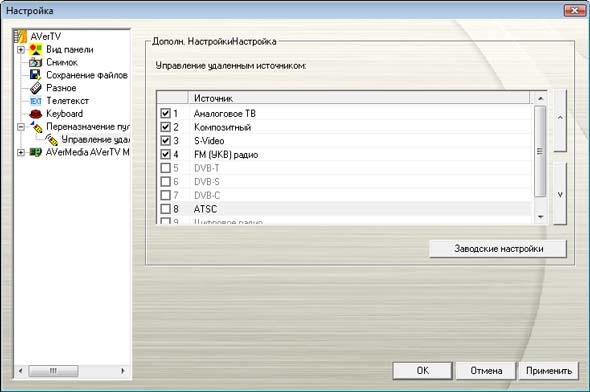Move selected source up with ^ button
The width and height of the screenshot is (590, 392).
pyautogui.click(x=560, y=120)
